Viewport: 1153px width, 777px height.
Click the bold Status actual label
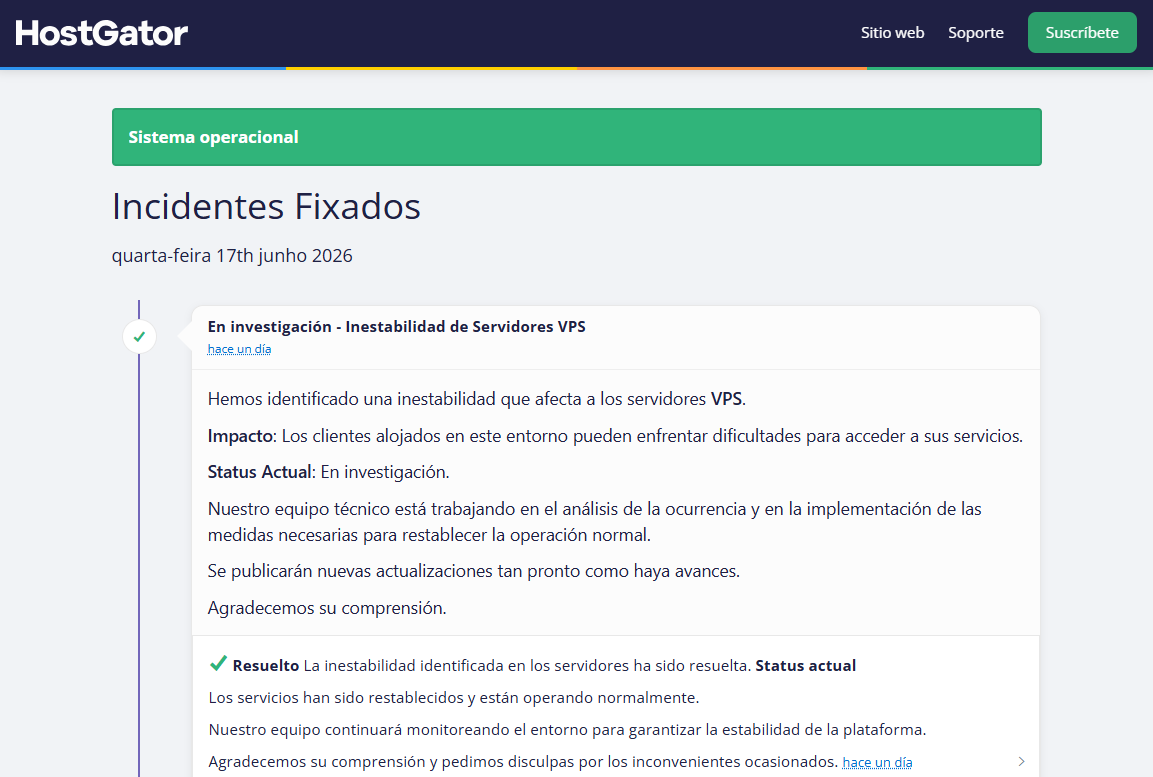[805, 665]
